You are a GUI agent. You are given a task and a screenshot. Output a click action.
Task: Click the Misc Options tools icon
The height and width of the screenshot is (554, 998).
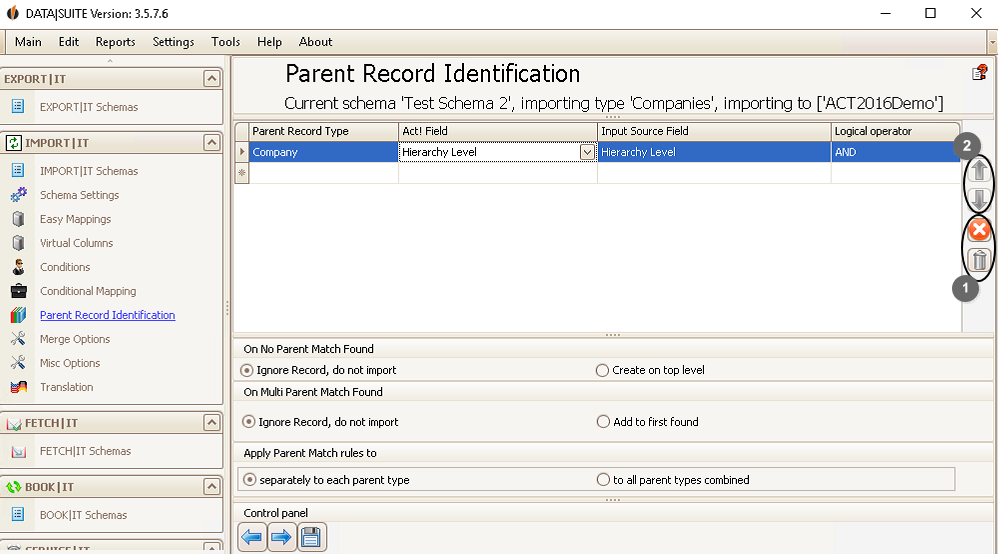coord(18,363)
